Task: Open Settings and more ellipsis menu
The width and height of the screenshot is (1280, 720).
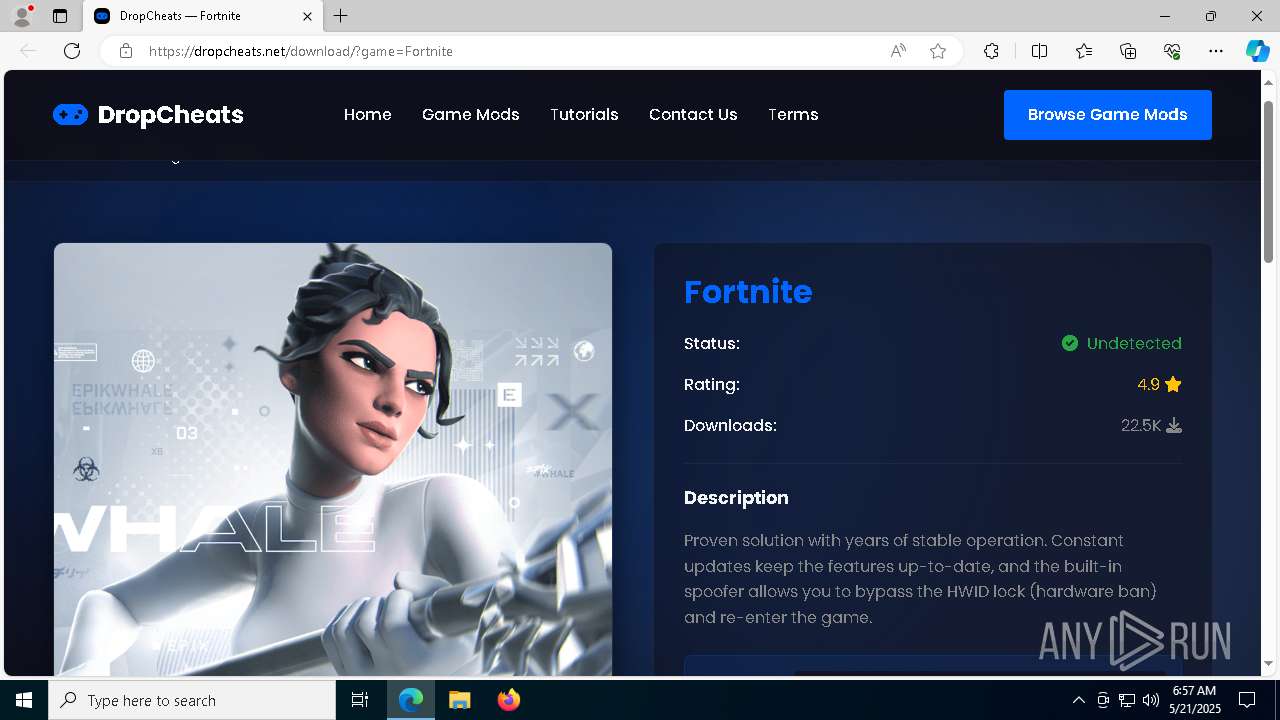Action: click(x=1216, y=51)
